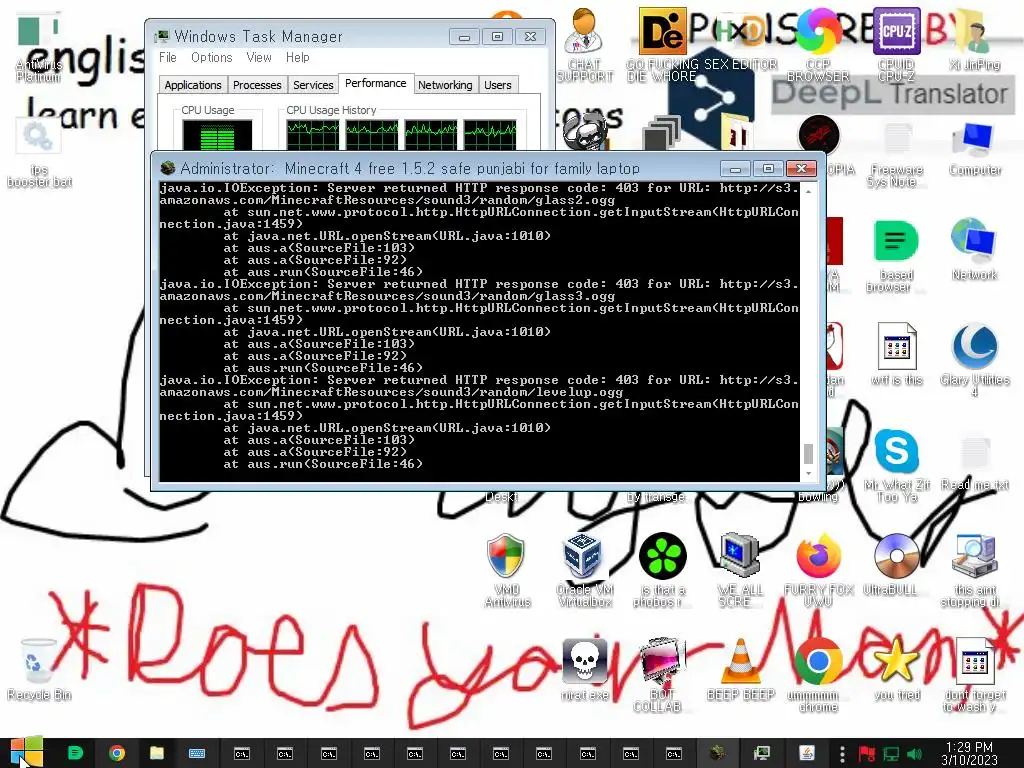The height and width of the screenshot is (768, 1024).
Task: Open the 'wtf is this' file icon
Action: (x=896, y=354)
